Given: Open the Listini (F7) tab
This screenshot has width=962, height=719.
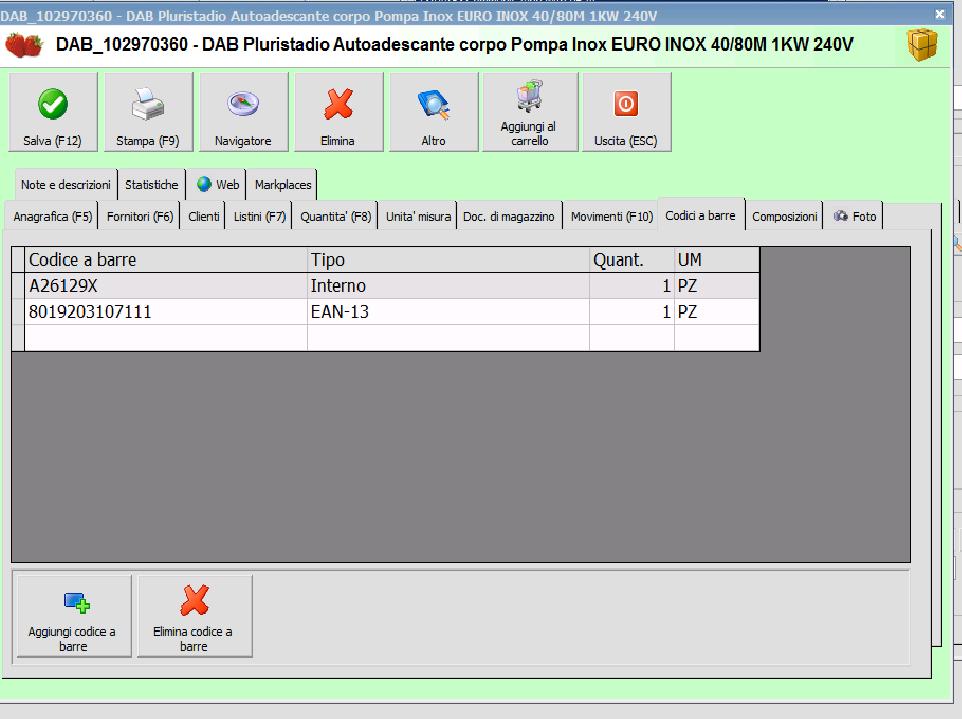Looking at the screenshot, I should (x=260, y=217).
